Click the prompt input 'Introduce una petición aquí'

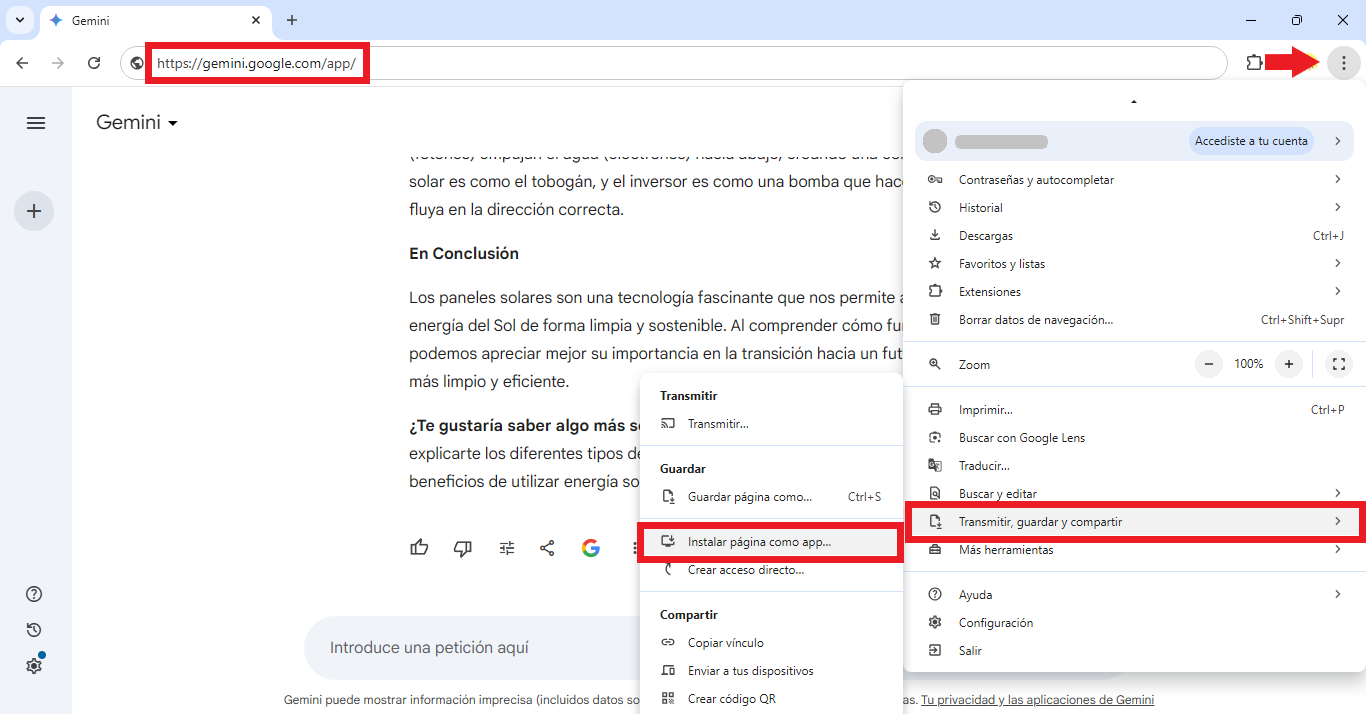coord(429,648)
